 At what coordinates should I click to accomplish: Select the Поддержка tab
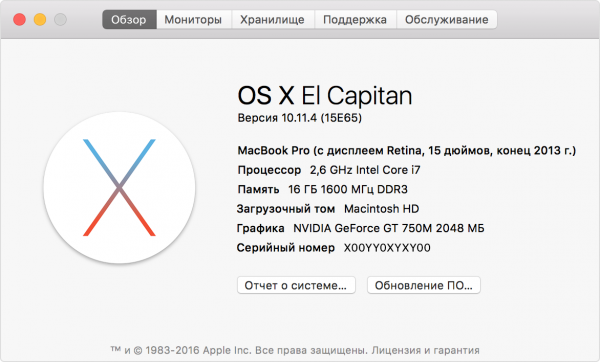tap(355, 20)
